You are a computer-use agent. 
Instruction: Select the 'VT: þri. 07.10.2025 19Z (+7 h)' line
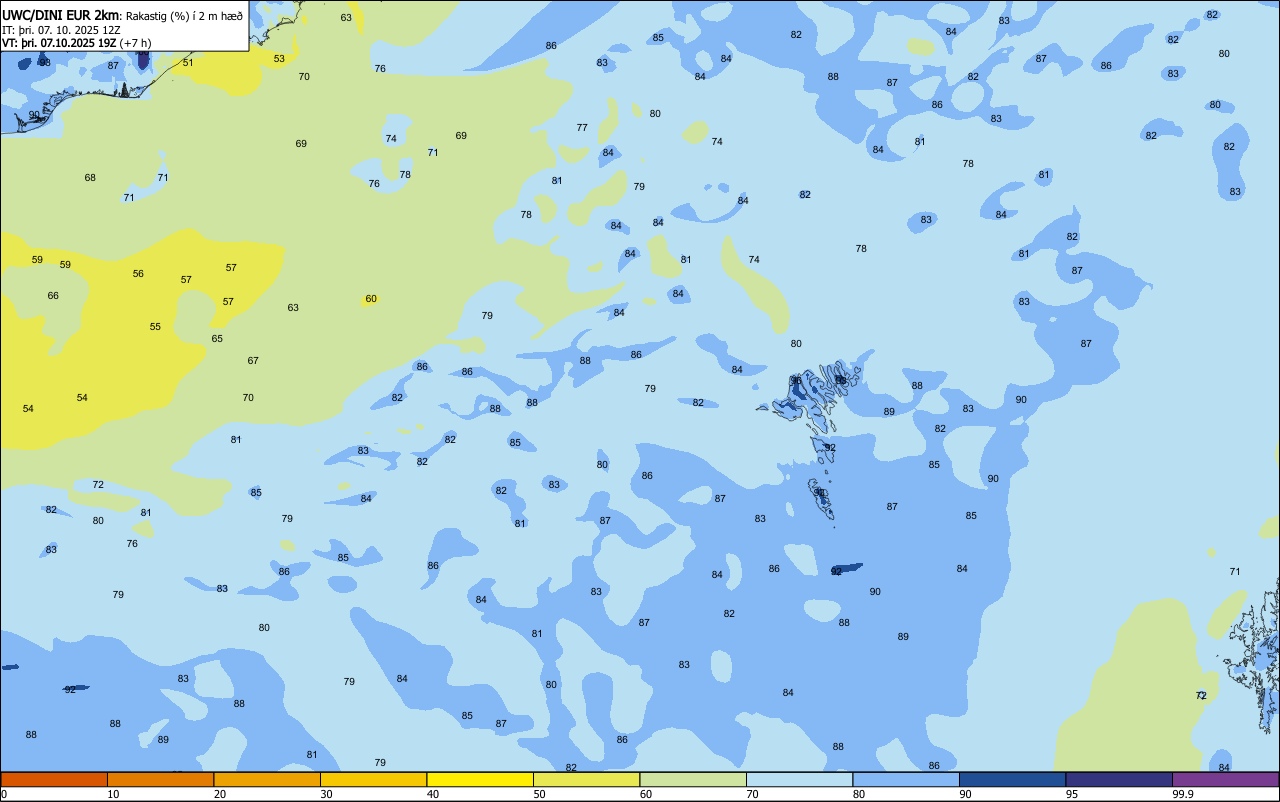pyautogui.click(x=77, y=43)
